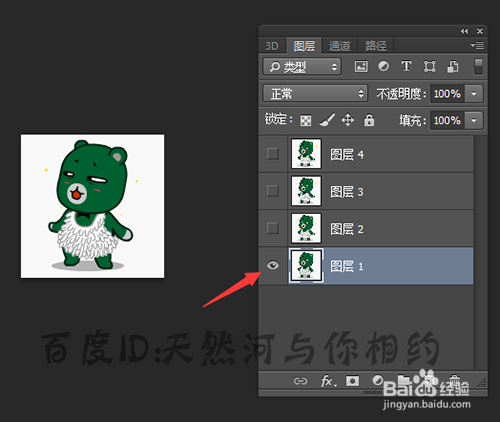Close the layers panel
Viewport: 500px width, 422px height.
(480, 31)
